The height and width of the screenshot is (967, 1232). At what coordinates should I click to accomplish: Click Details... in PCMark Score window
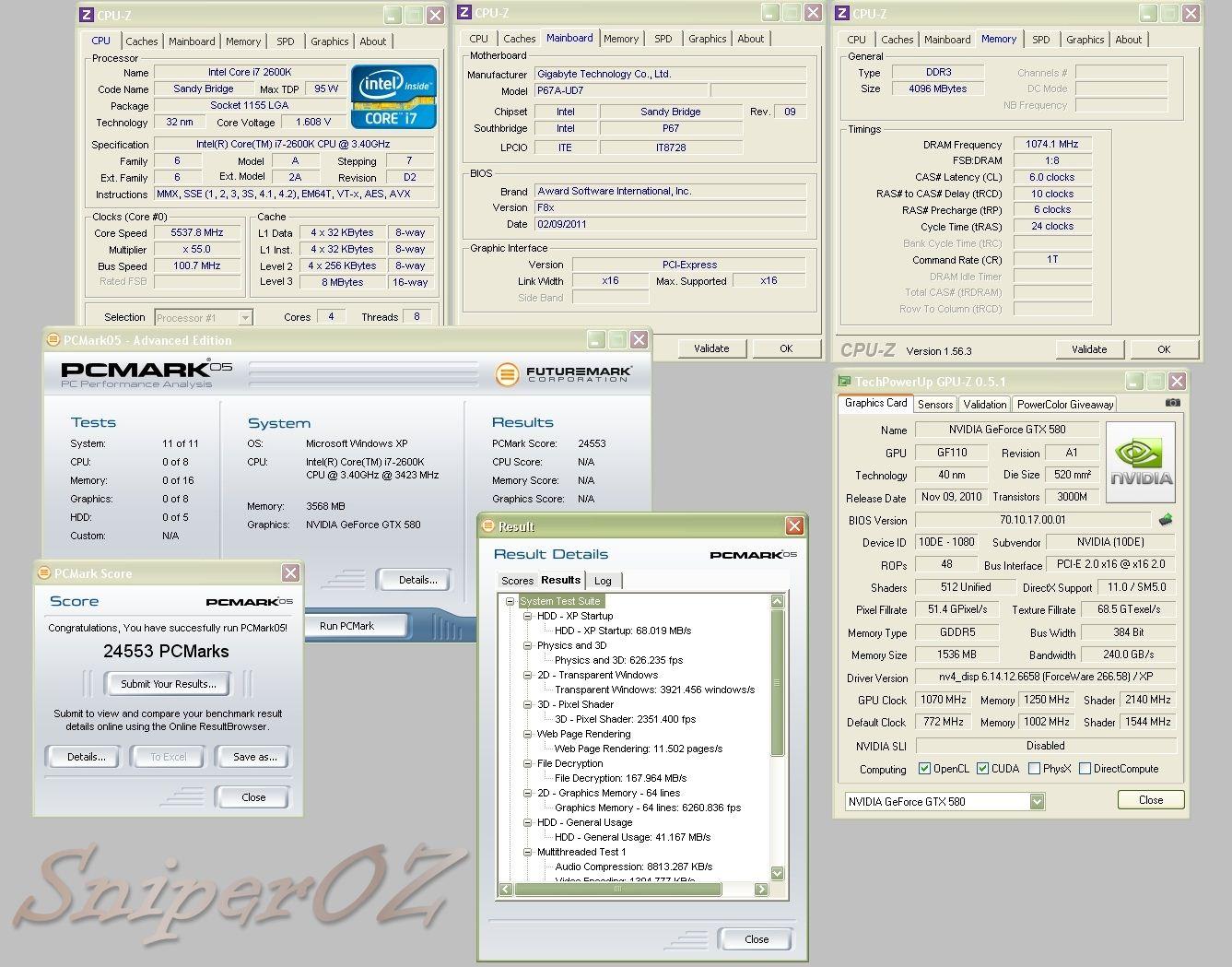click(86, 757)
